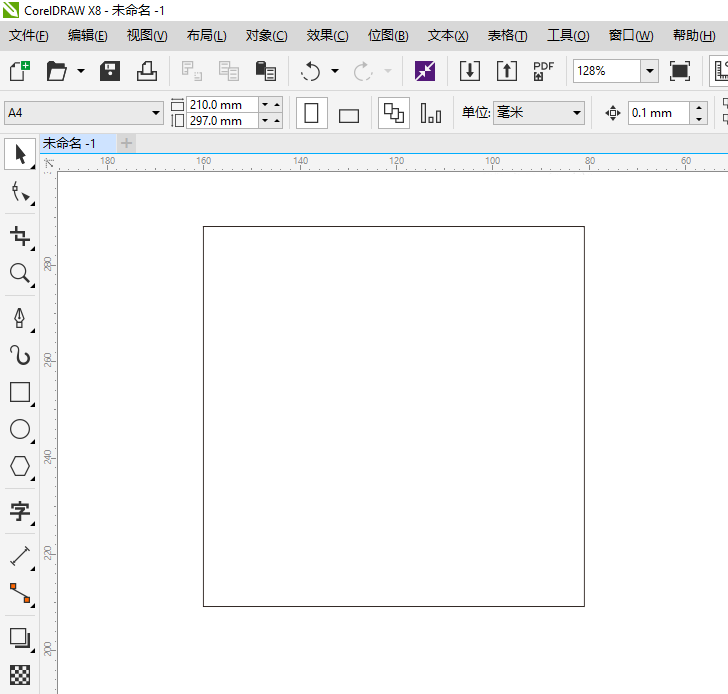Set page orientation to portrait
Screen dimensions: 728x694
pyautogui.click(x=311, y=113)
